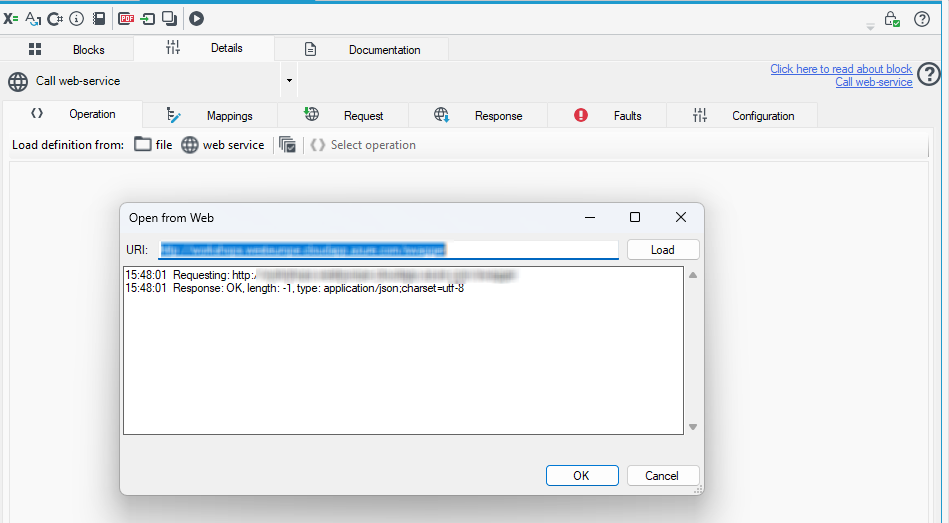Open the Mappings tab
This screenshot has width=949, height=523.
210,116
